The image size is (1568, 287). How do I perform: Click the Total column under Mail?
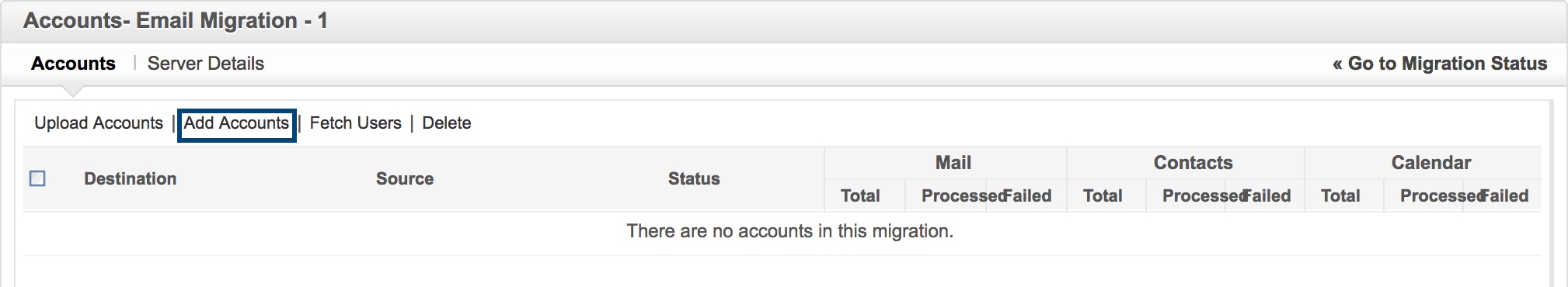[860, 195]
